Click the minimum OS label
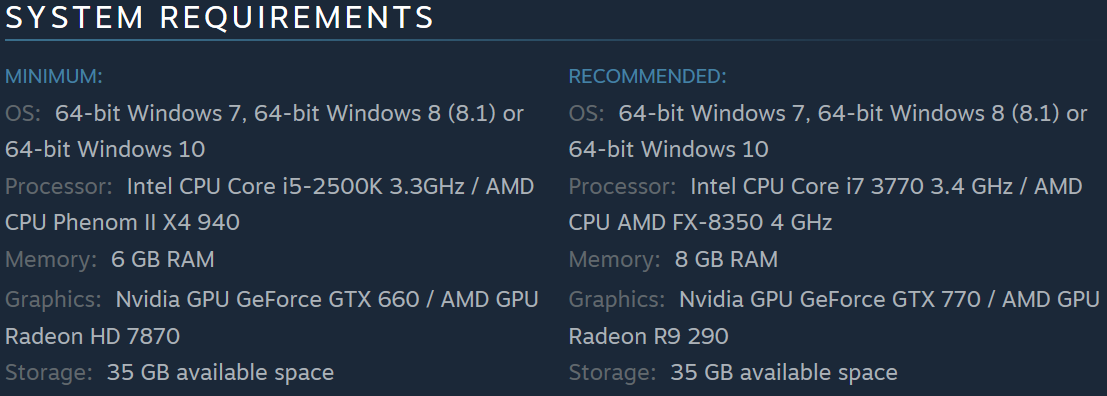Screen dimensions: 1107x396 [x=23, y=113]
